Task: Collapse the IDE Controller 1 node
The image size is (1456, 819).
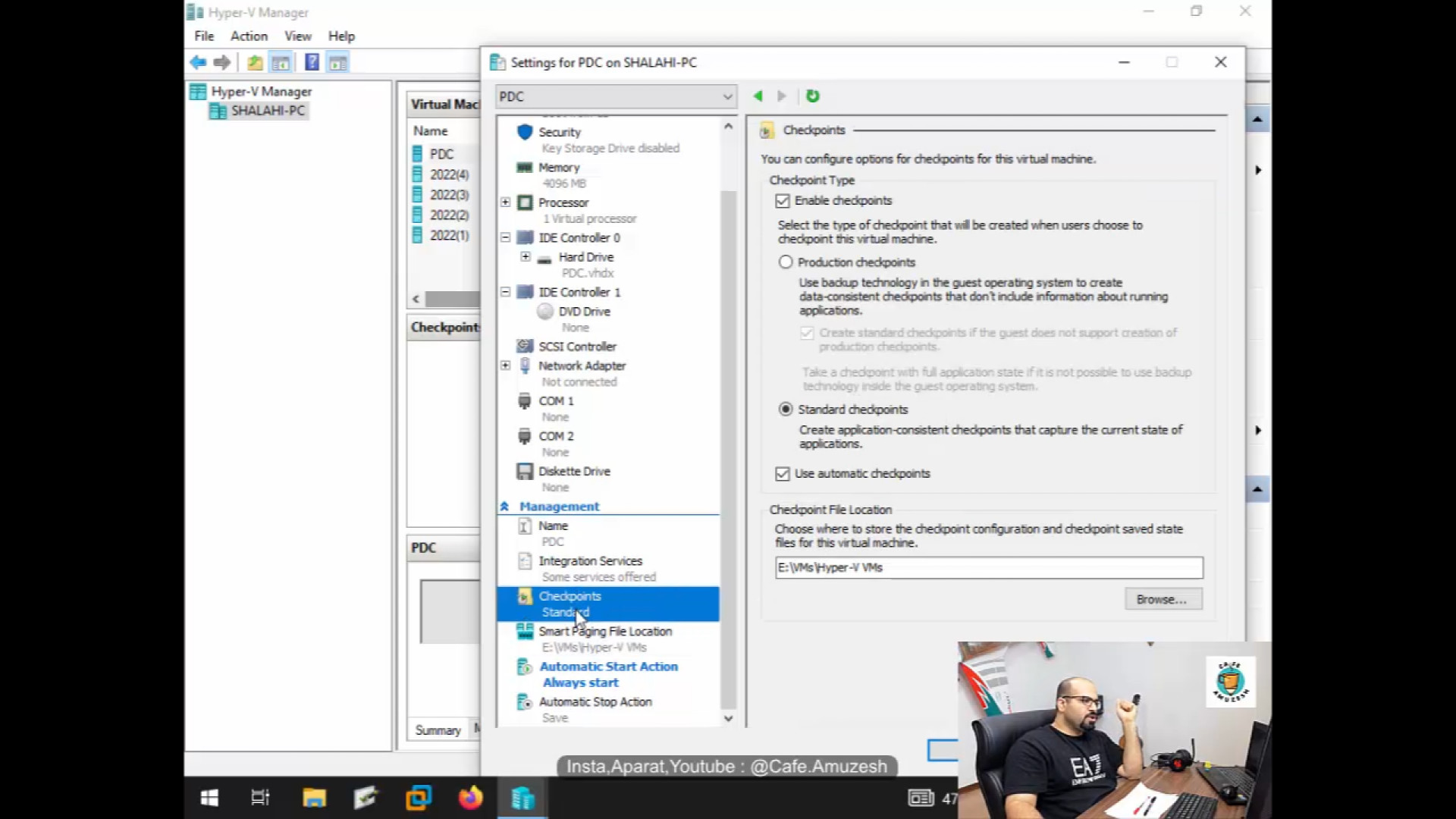Action: (506, 292)
